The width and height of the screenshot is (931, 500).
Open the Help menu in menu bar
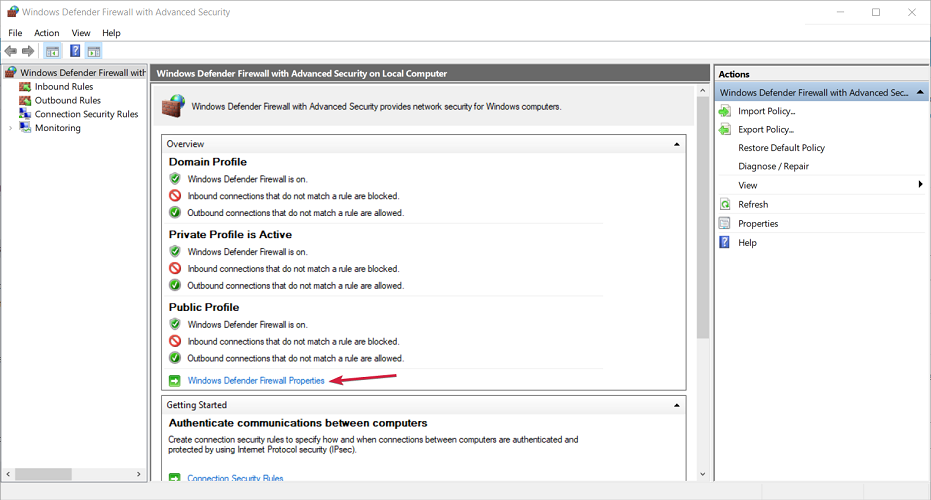click(111, 33)
